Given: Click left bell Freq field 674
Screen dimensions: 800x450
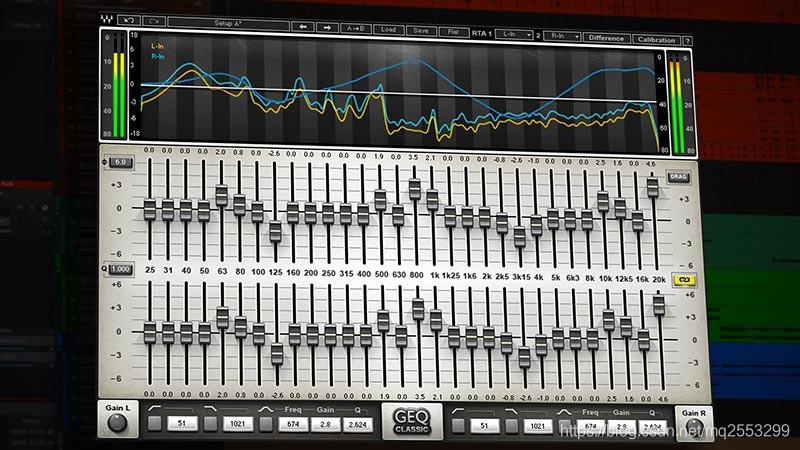Looking at the screenshot, I should point(293,424).
